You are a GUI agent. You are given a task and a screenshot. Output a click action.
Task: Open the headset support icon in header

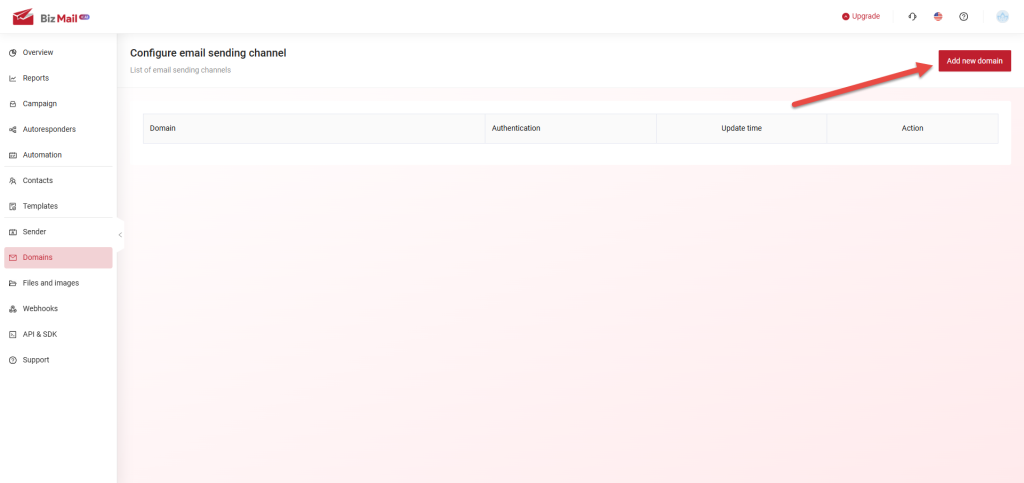pos(912,17)
